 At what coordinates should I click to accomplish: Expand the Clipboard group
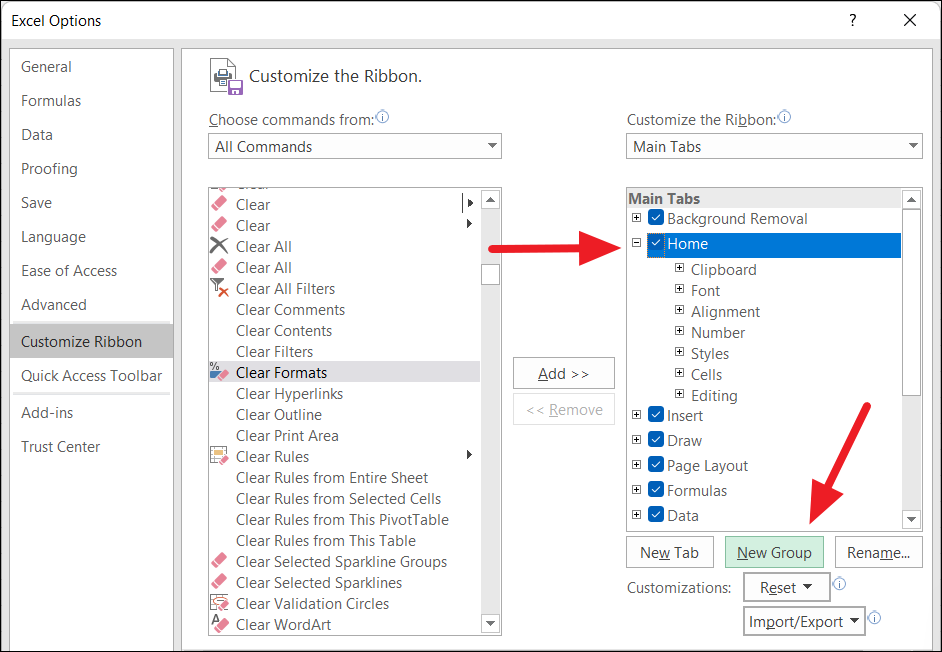(x=679, y=268)
